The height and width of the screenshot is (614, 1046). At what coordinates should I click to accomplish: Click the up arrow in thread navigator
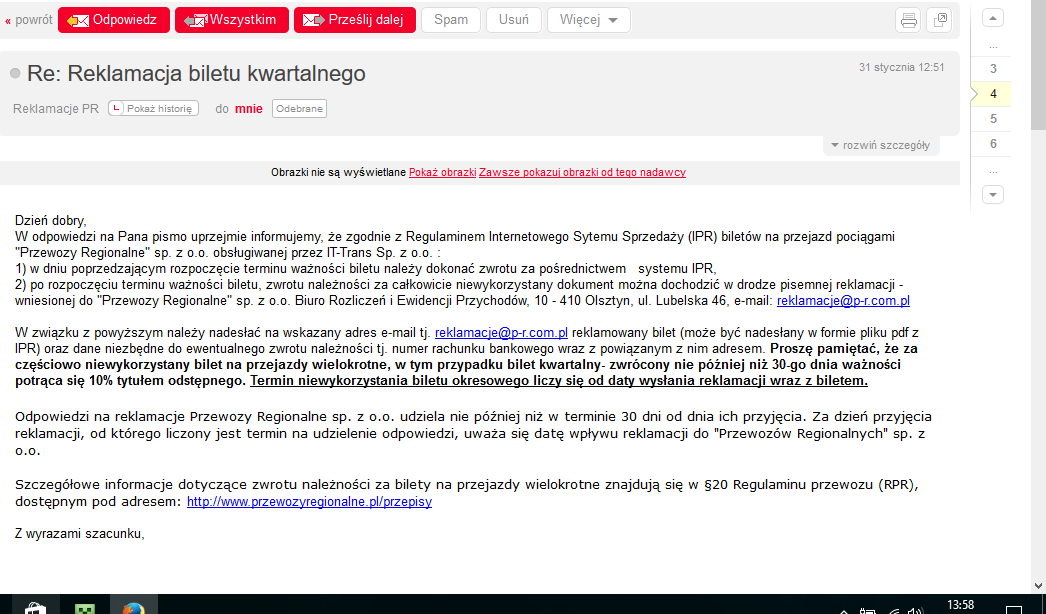(993, 18)
